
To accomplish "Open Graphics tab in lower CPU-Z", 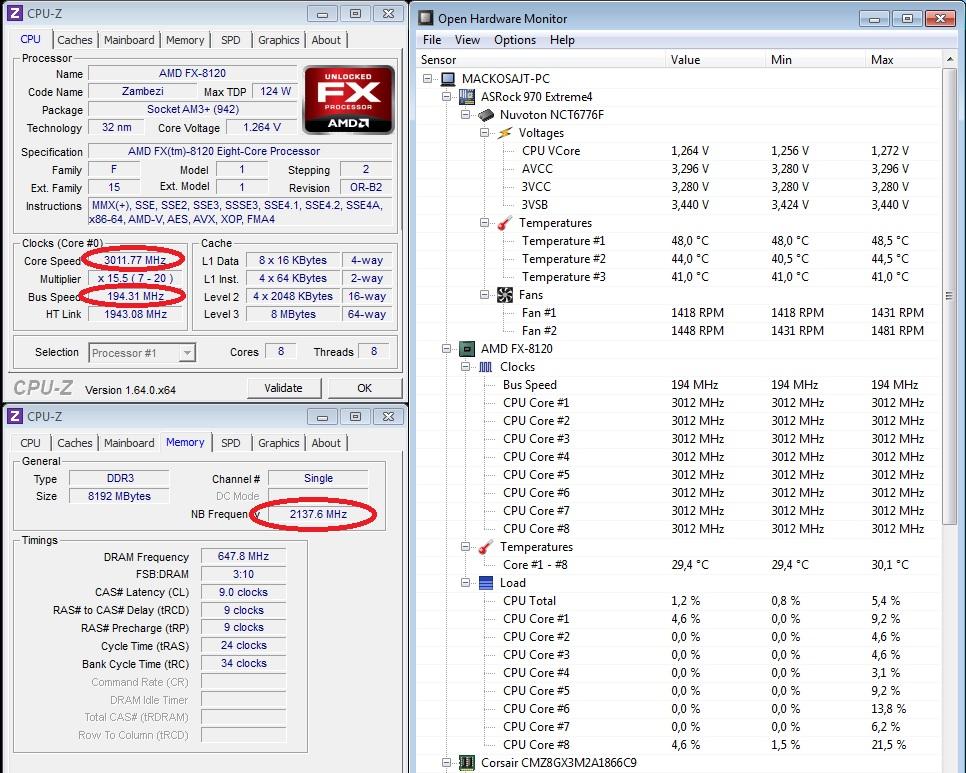I will pyautogui.click(x=278, y=443).
